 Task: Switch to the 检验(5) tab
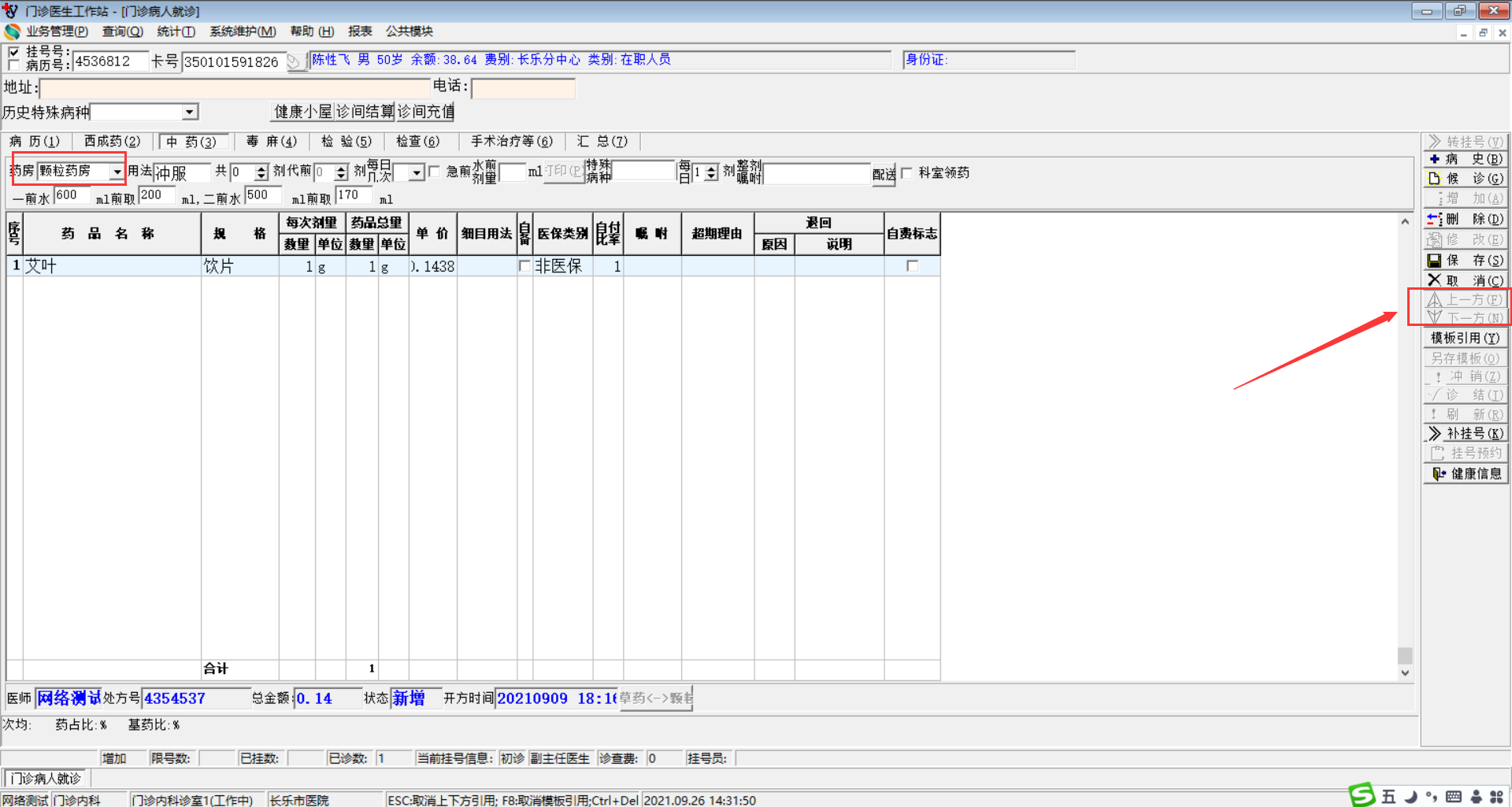346,141
